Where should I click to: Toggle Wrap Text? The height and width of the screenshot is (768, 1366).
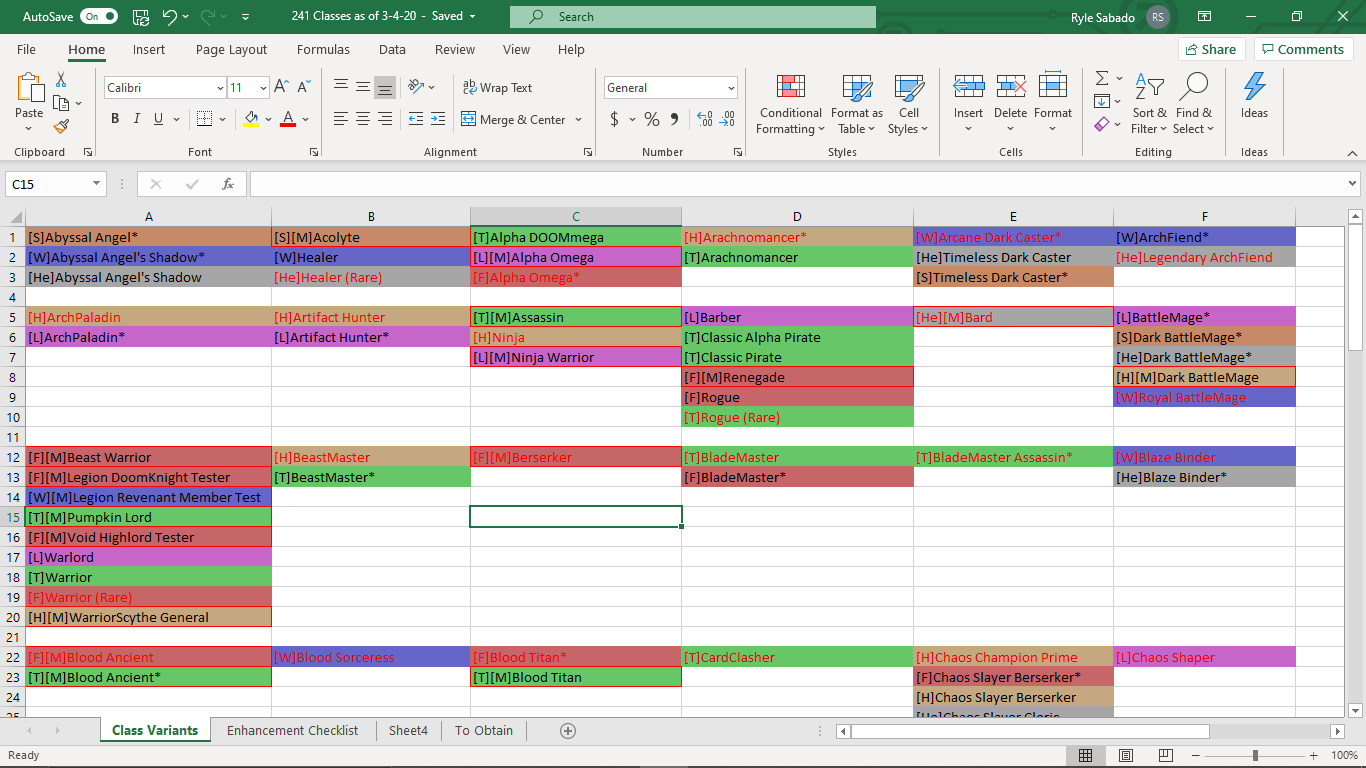[497, 88]
